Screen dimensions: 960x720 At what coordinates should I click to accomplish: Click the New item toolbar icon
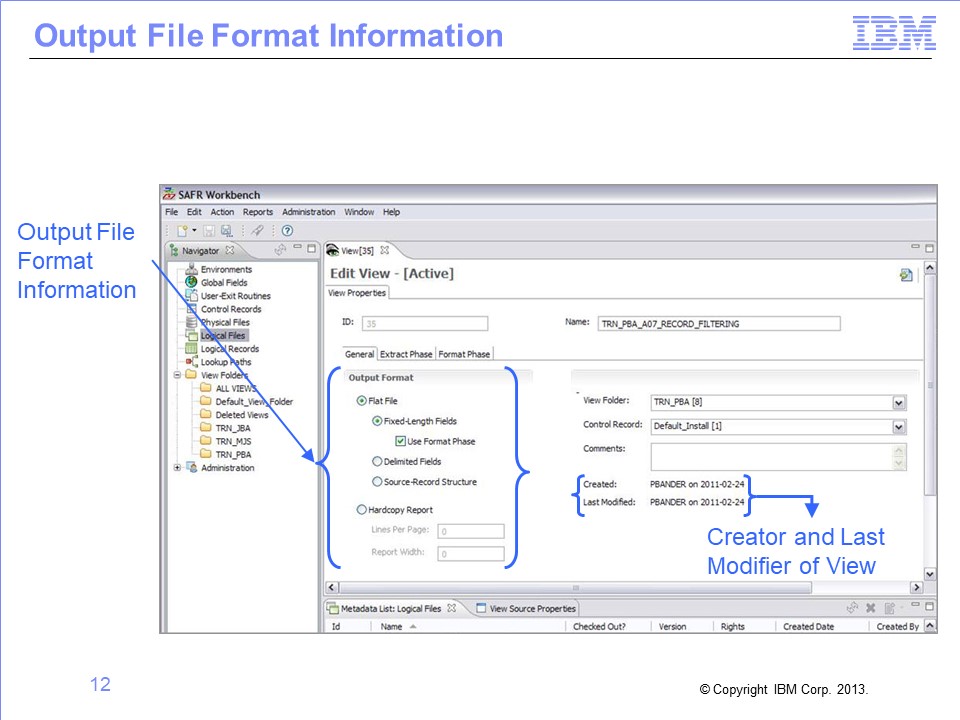click(x=182, y=231)
